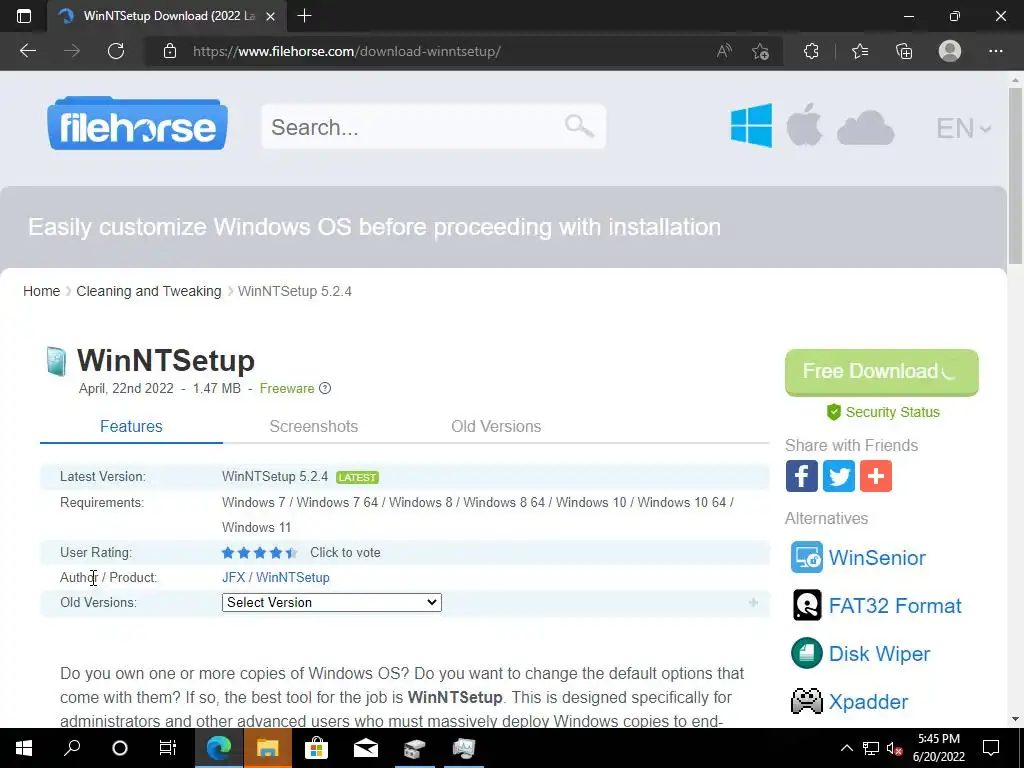Select the Apple Mac platform icon

(x=804, y=125)
